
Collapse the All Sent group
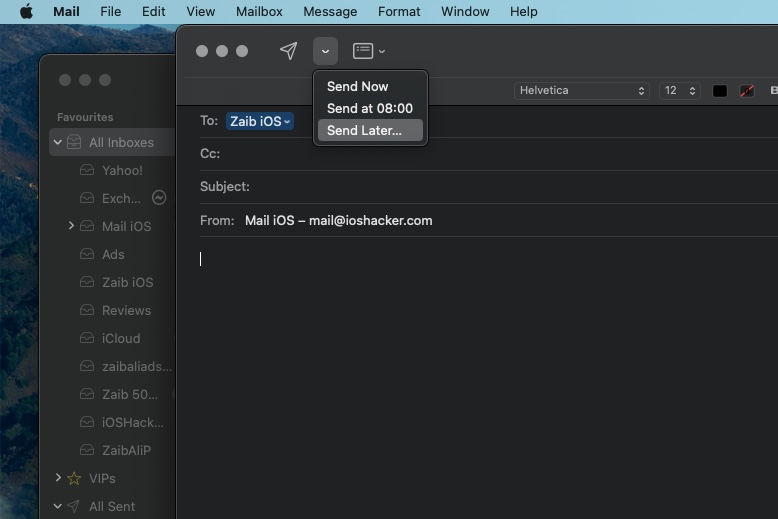coord(58,506)
